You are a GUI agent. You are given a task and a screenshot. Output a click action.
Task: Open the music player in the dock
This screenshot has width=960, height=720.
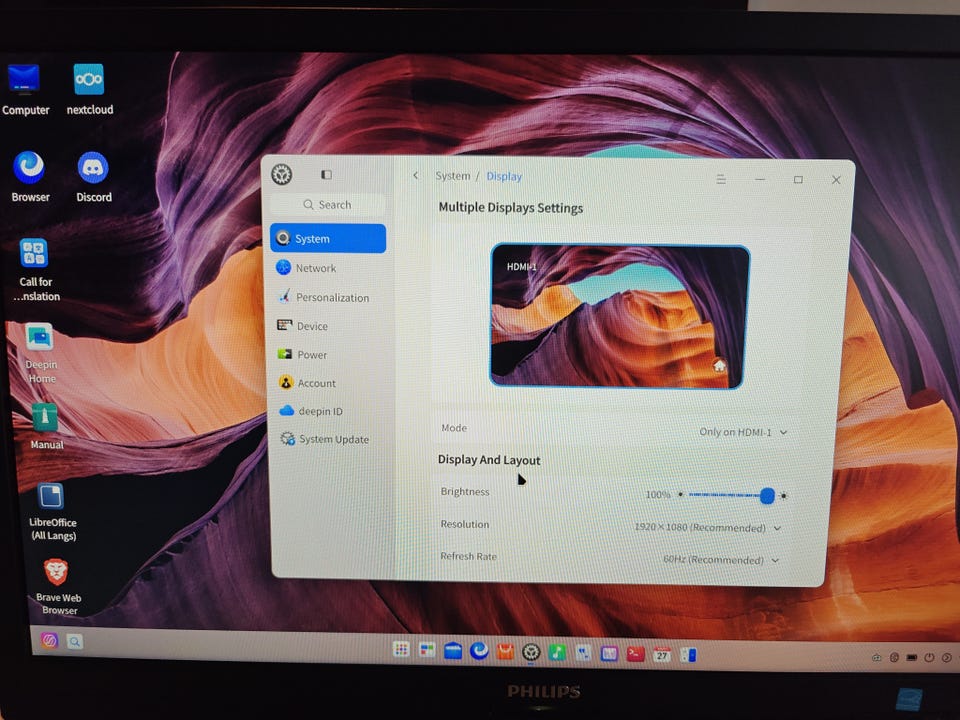click(557, 653)
